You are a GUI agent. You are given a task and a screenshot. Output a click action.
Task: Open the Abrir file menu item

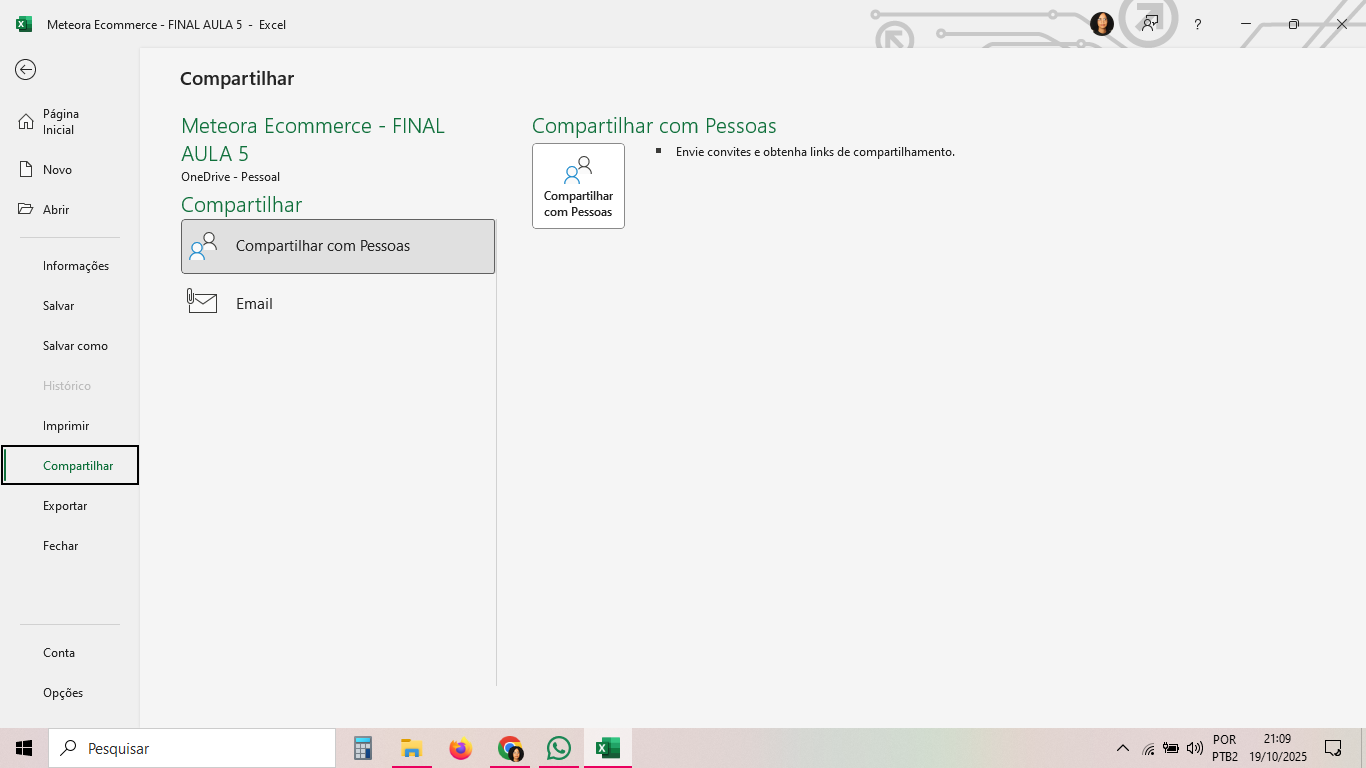click(x=69, y=210)
